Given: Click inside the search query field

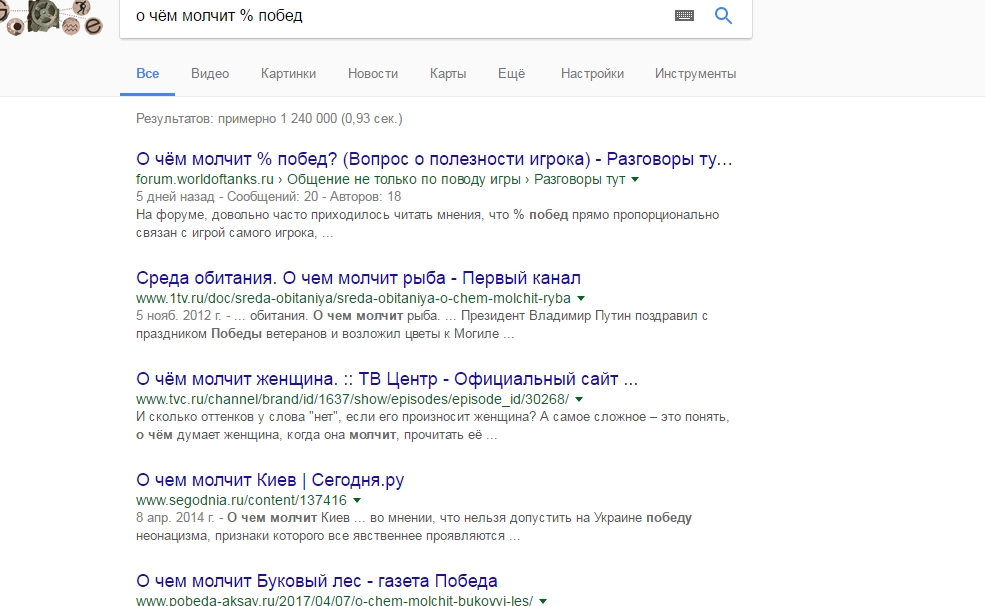Looking at the screenshot, I should (400, 16).
